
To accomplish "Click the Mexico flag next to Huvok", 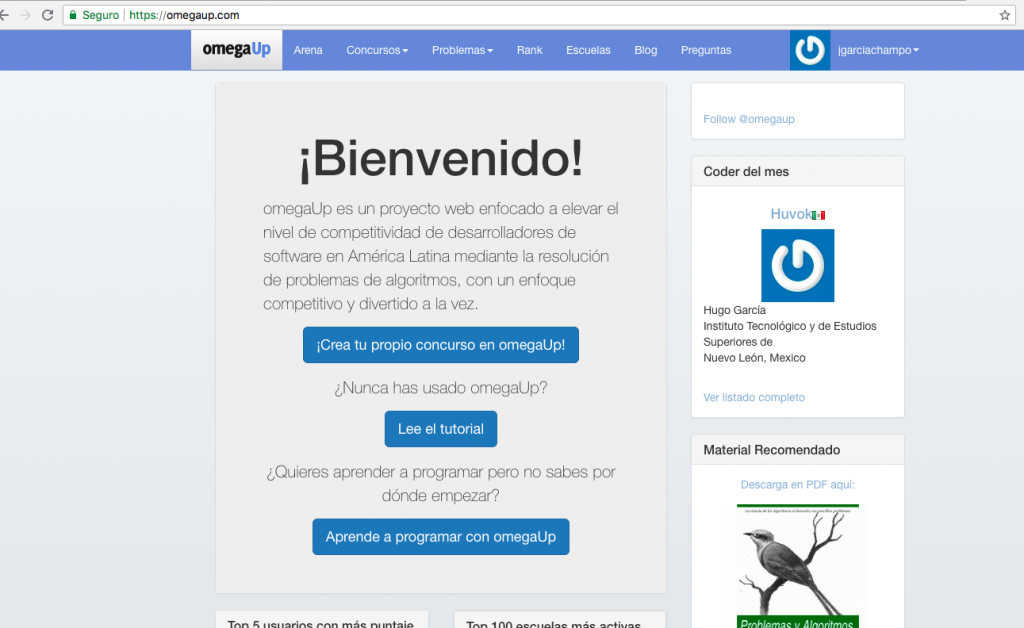I will click(x=819, y=215).
